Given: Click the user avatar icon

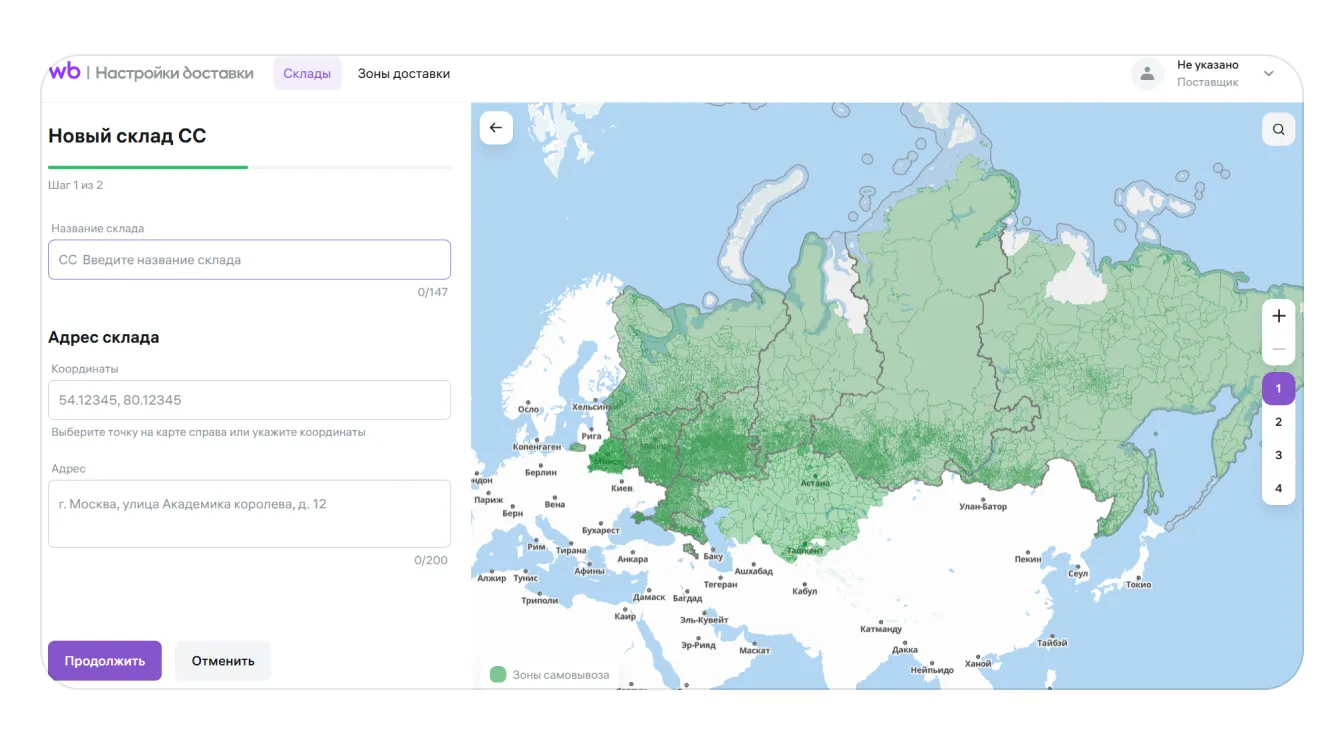Looking at the screenshot, I should click(1147, 73).
